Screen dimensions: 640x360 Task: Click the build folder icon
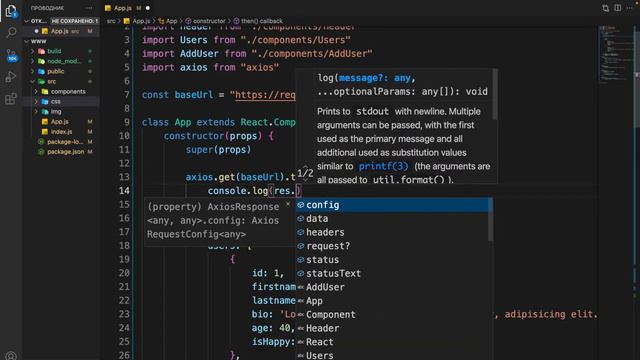[41, 51]
